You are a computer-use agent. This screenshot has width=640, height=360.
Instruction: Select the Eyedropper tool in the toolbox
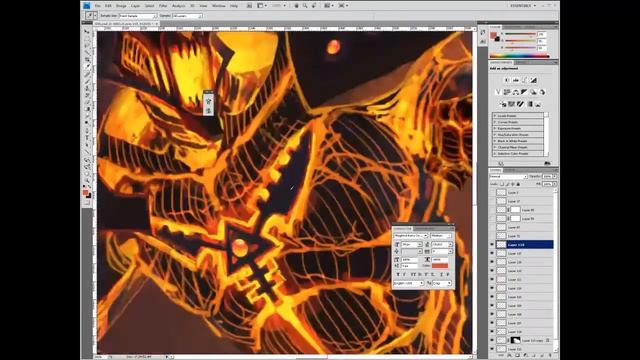[87, 66]
